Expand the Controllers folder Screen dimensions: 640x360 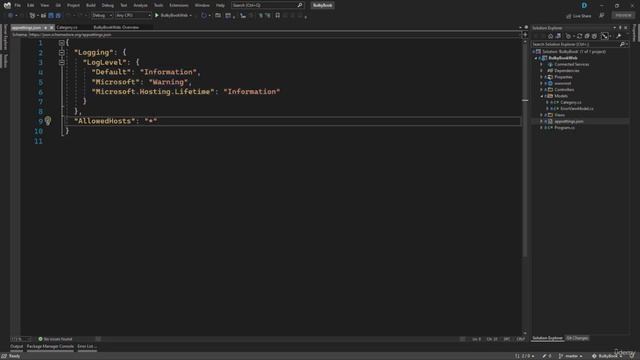point(542,89)
